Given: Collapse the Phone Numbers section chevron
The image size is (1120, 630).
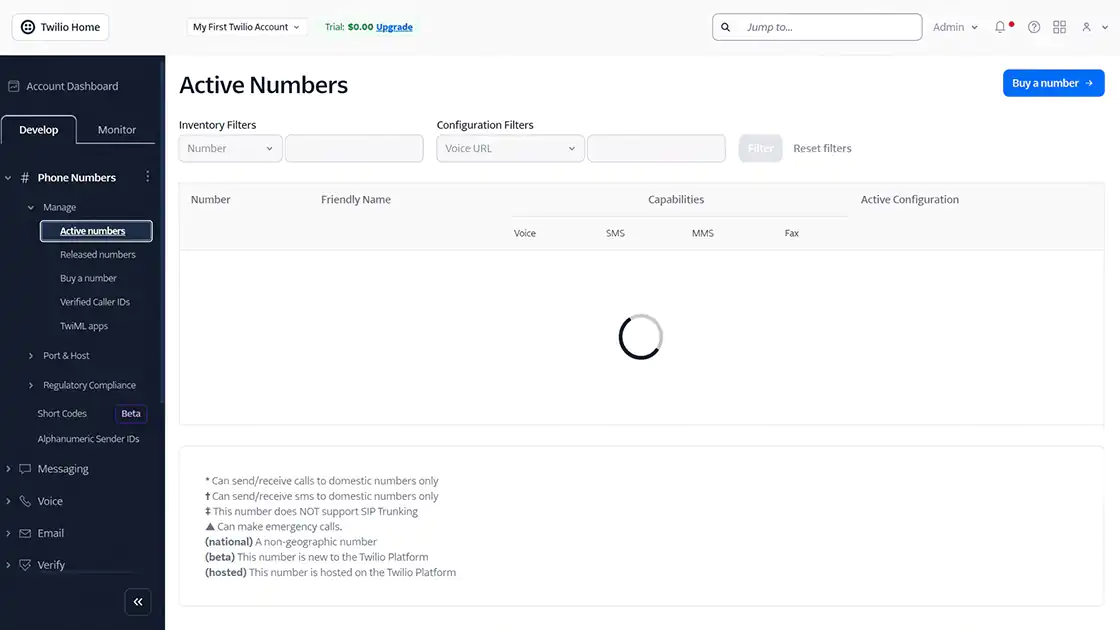Looking at the screenshot, I should coord(9,178).
